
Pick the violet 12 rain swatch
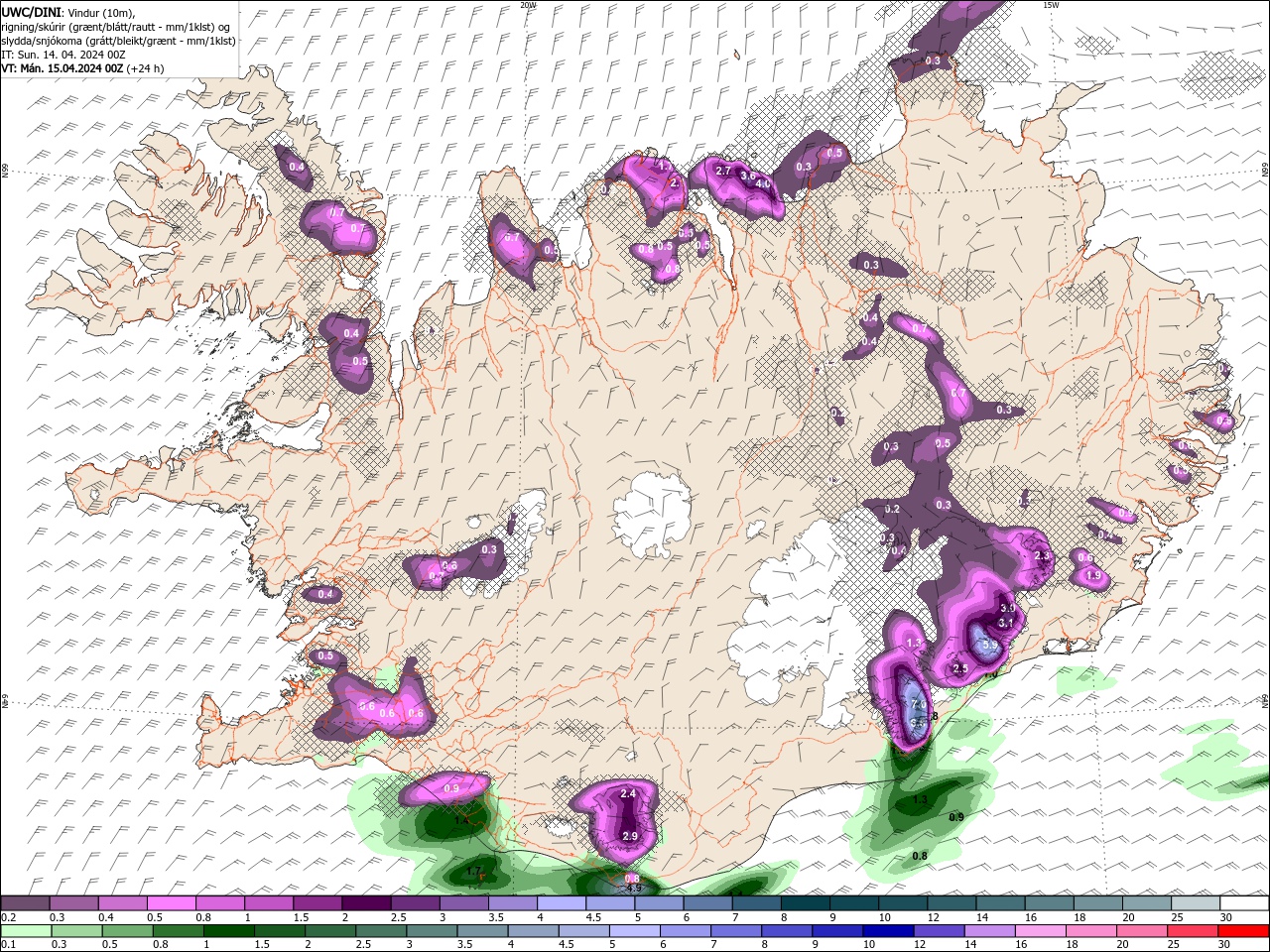(940, 931)
